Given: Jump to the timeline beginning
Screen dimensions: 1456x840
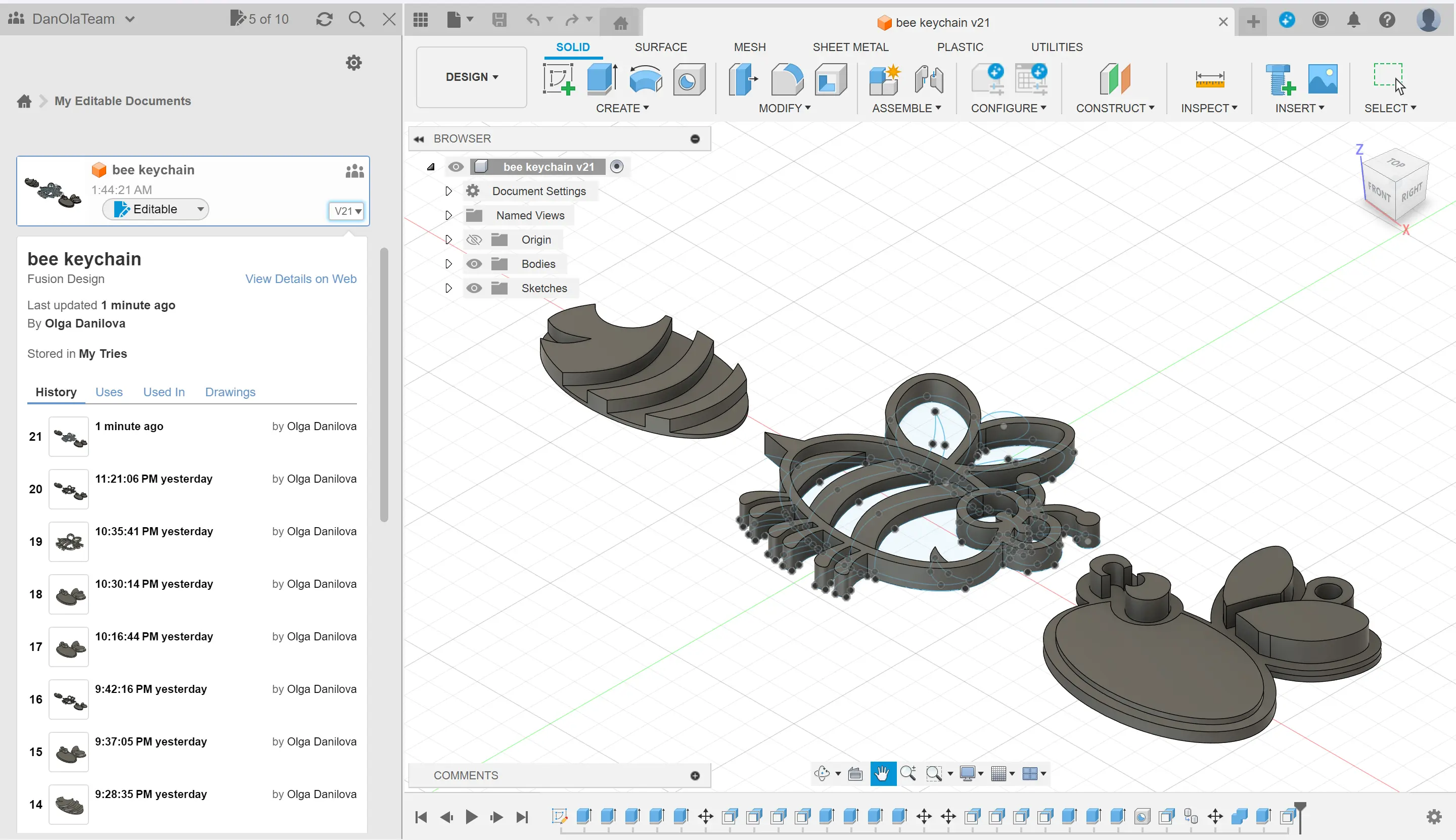Looking at the screenshot, I should point(421,816).
